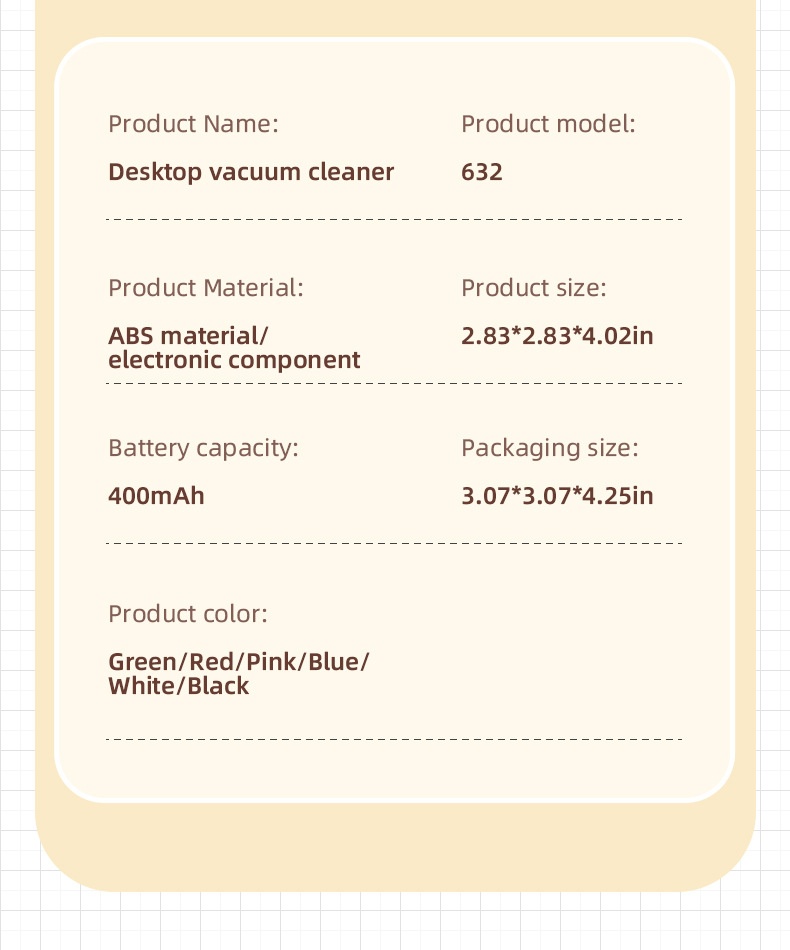
Task: Select the 'Green/Red/Pink/Blue/' color line
Action: tap(238, 662)
